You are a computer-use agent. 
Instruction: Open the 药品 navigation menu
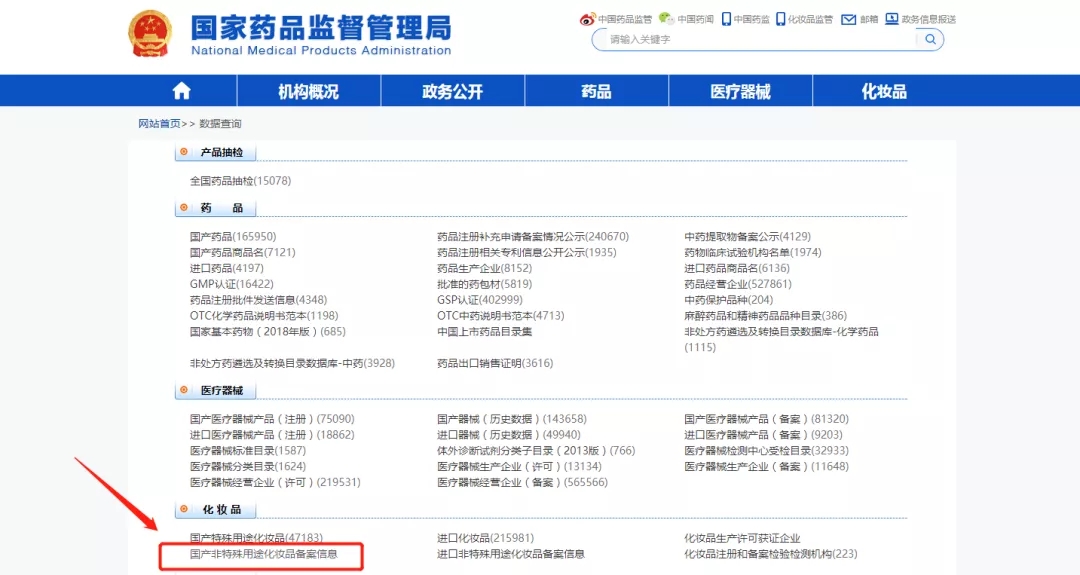(596, 91)
